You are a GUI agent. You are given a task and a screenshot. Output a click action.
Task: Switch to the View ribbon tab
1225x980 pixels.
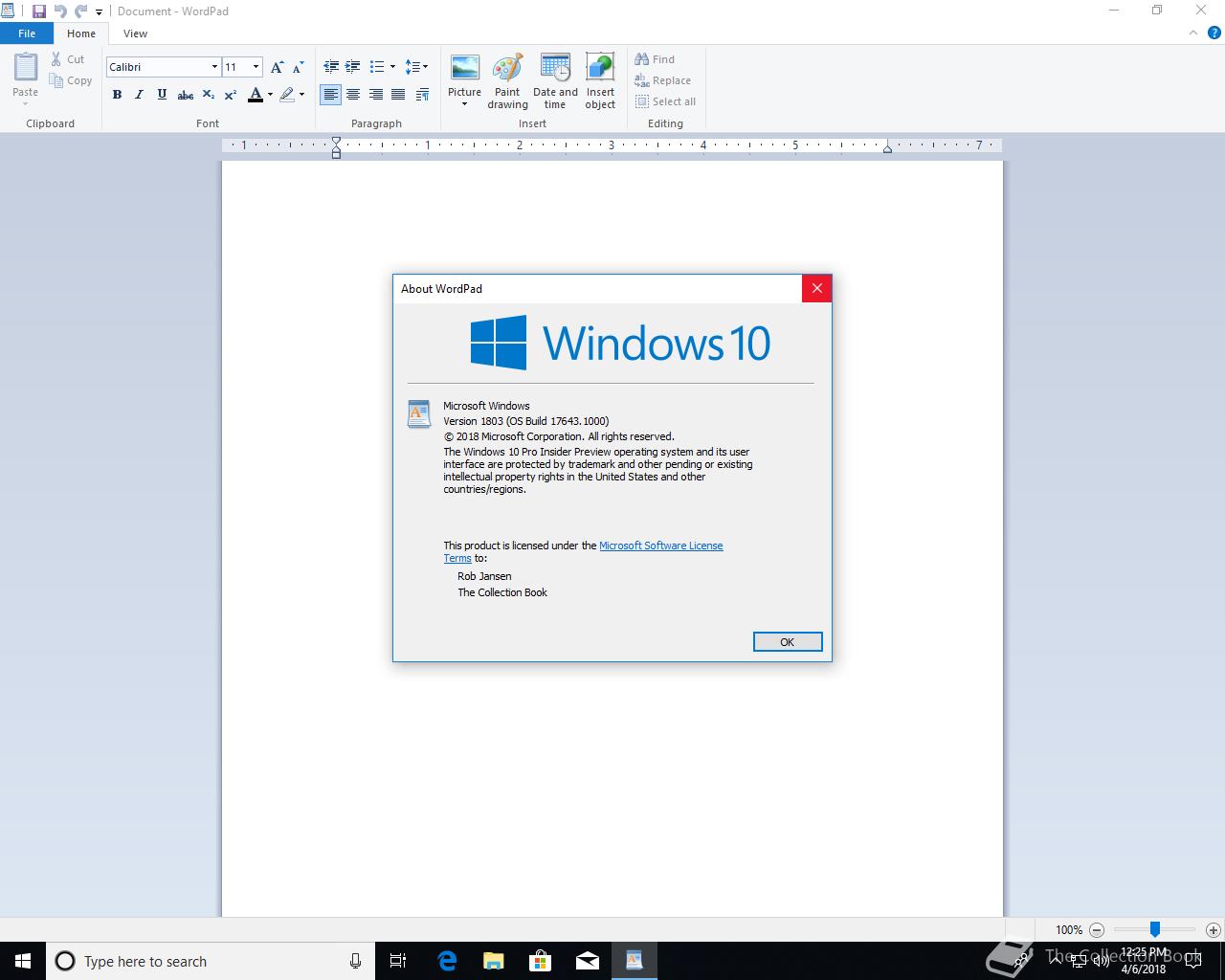coord(135,33)
